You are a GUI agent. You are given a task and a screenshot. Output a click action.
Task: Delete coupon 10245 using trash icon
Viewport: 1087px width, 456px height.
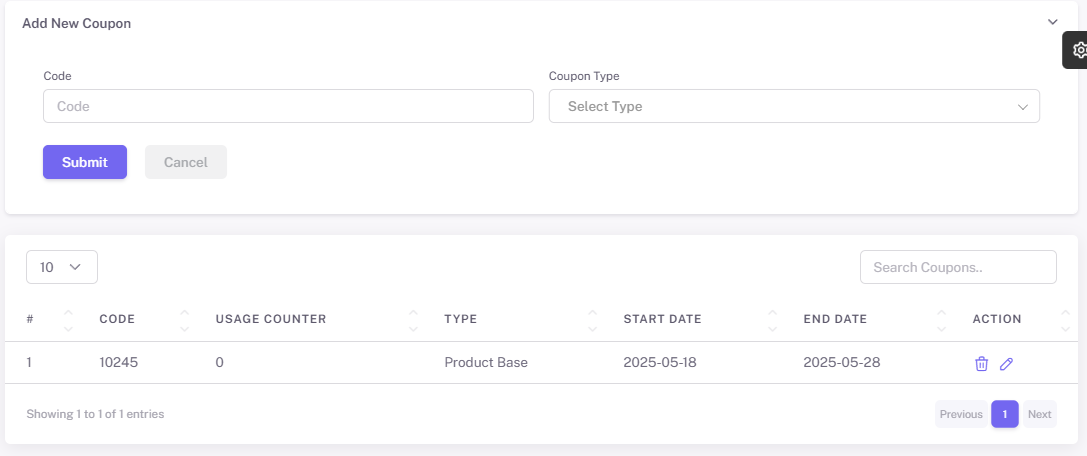pyautogui.click(x=981, y=363)
